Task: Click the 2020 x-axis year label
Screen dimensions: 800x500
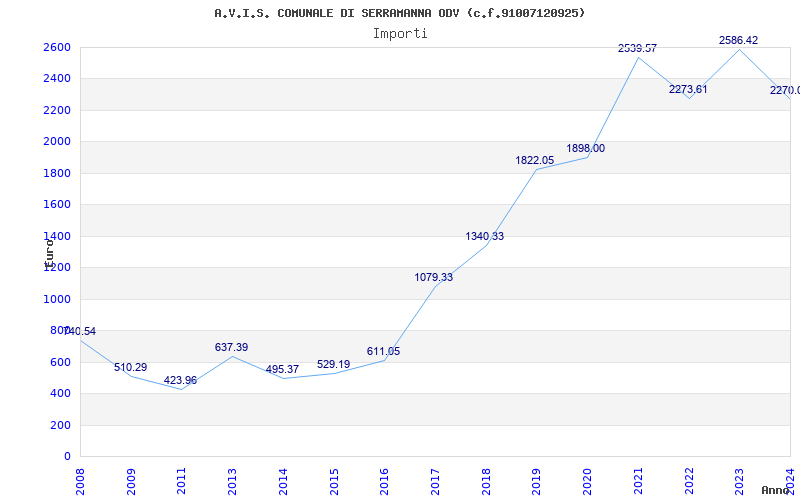Action: pos(587,482)
